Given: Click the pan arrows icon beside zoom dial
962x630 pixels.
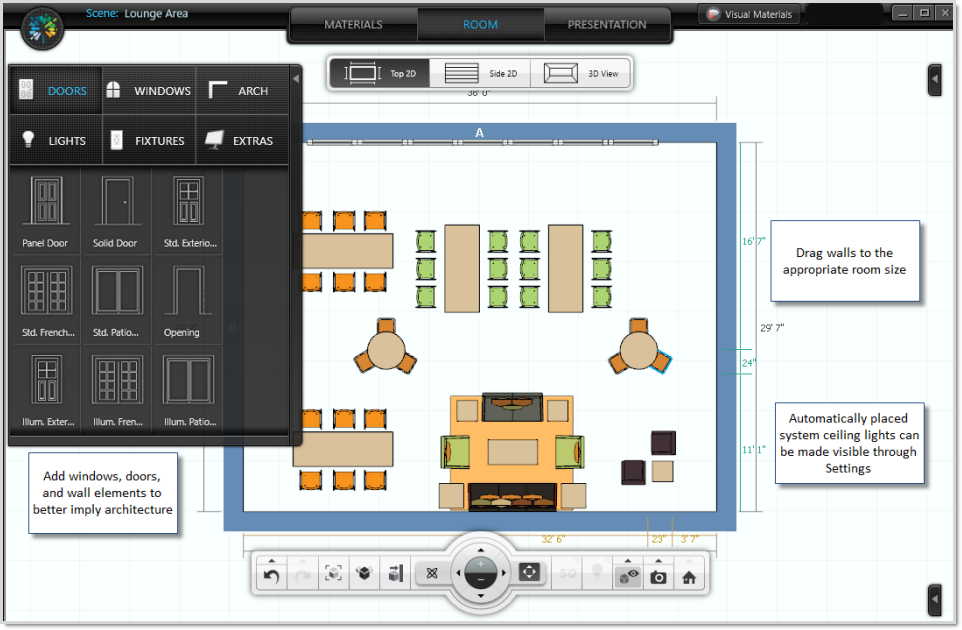Looking at the screenshot, I should point(529,573).
